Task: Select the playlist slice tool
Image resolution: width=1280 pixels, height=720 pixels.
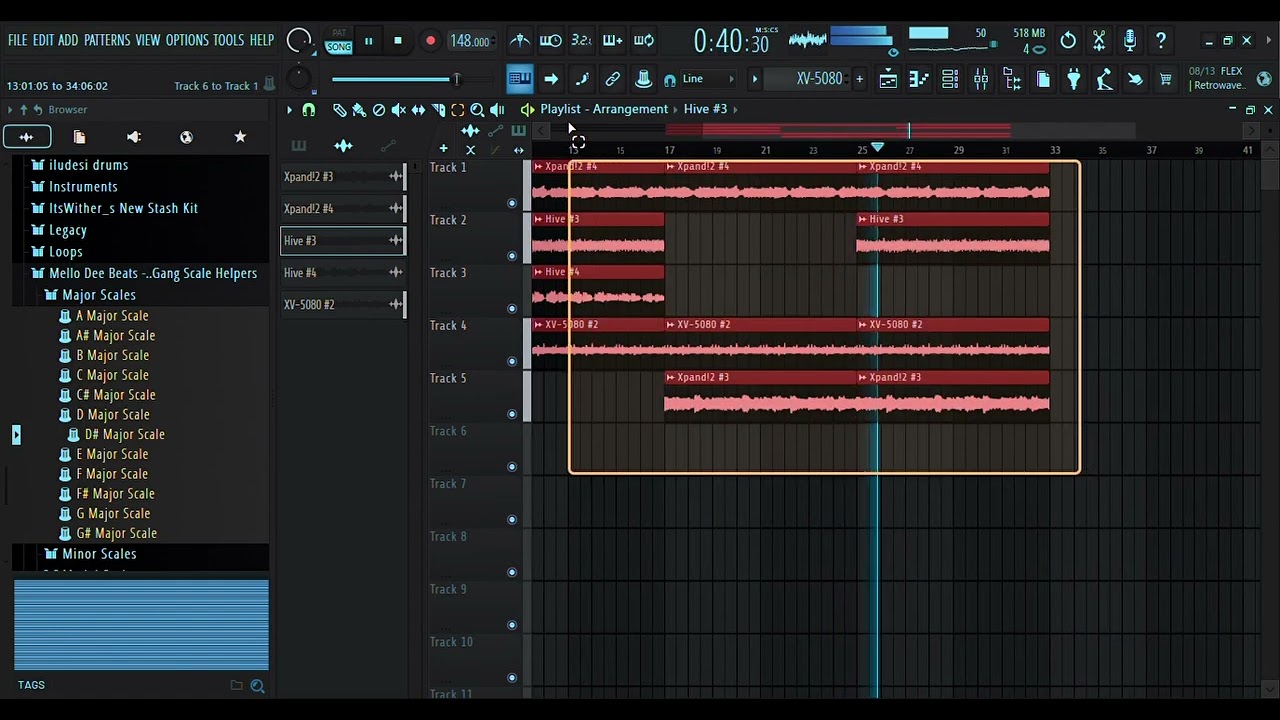Action: pos(438,110)
